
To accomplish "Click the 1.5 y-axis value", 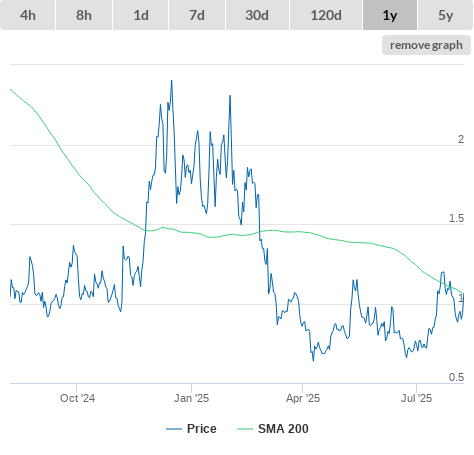I will tap(456, 218).
